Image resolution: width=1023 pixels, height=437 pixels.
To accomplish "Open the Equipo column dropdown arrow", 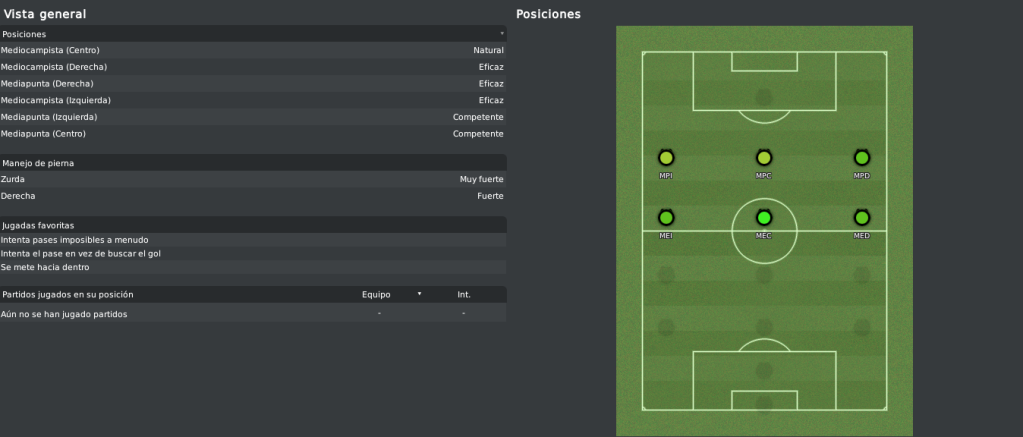I will point(419,294).
